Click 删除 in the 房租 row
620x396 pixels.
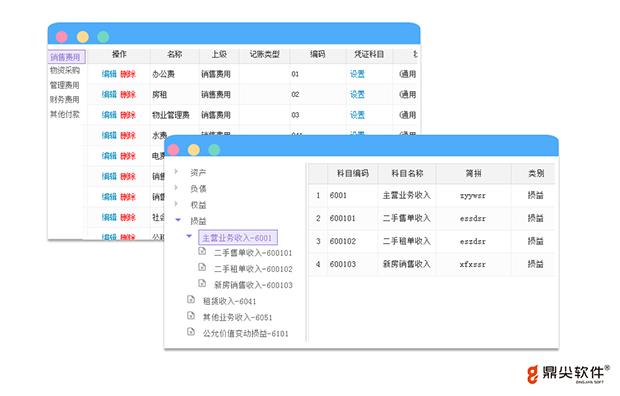coord(128,95)
